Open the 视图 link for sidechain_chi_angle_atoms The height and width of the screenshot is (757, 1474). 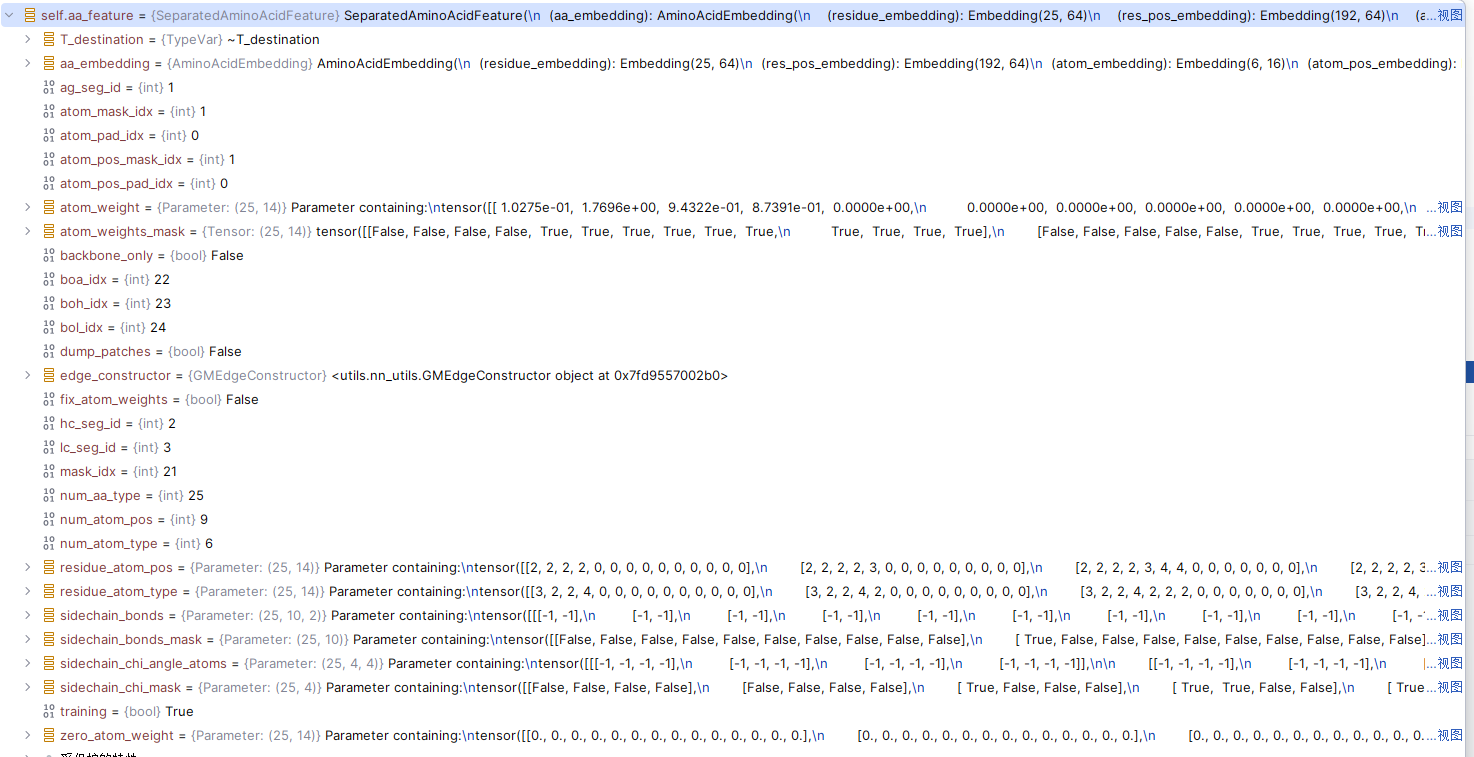pyautogui.click(x=1450, y=663)
